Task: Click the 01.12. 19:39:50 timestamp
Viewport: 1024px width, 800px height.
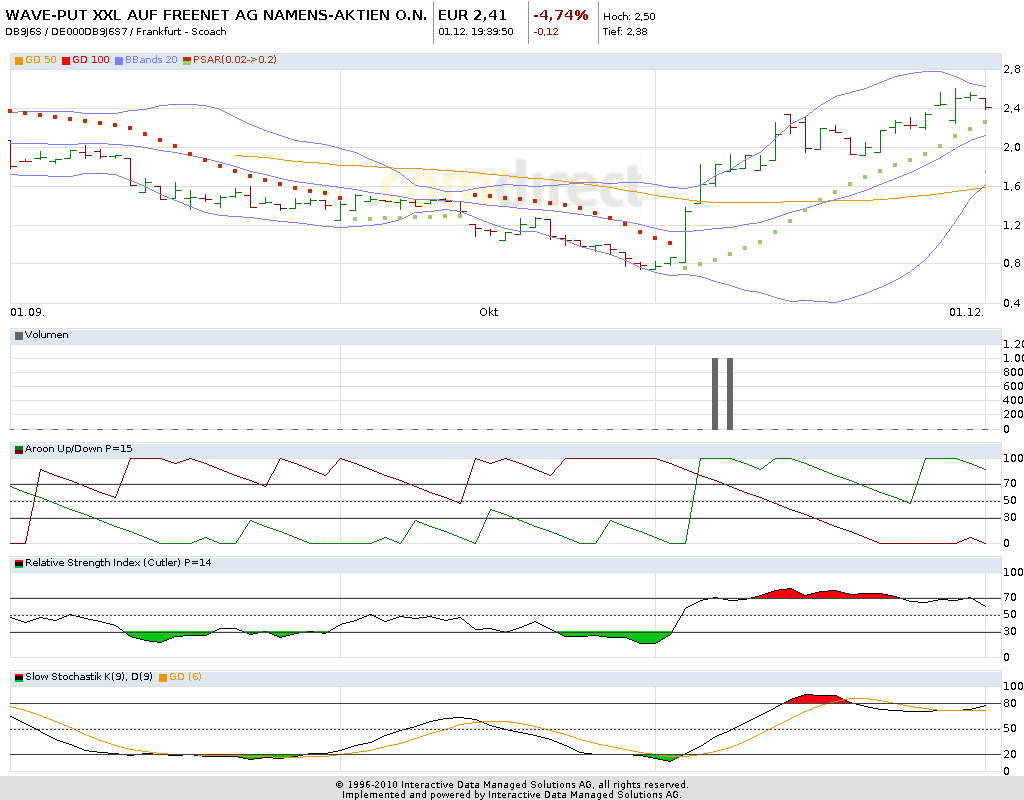Action: 475,32
